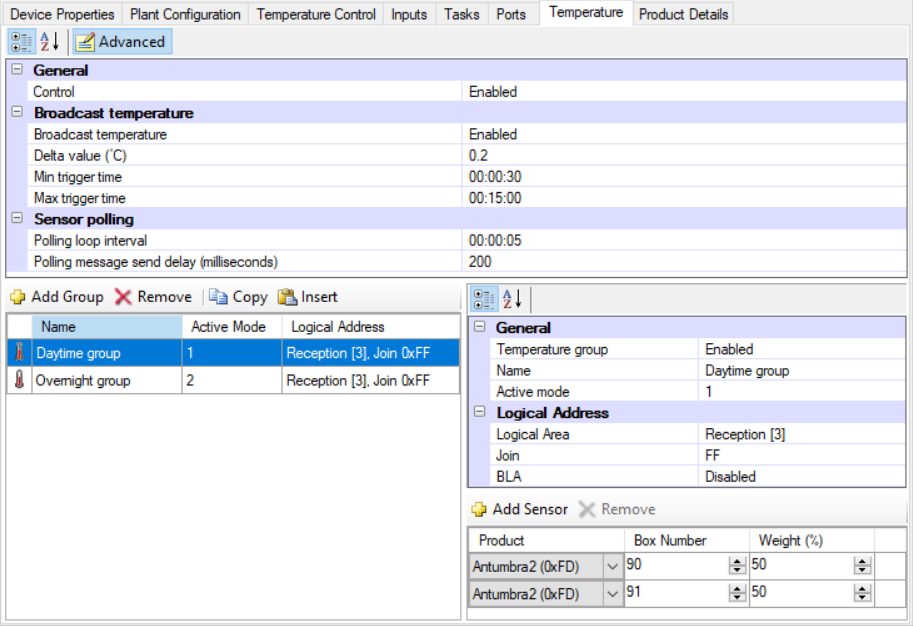Click the A-Z sort icon above group properties
The width and height of the screenshot is (913, 626).
(511, 298)
